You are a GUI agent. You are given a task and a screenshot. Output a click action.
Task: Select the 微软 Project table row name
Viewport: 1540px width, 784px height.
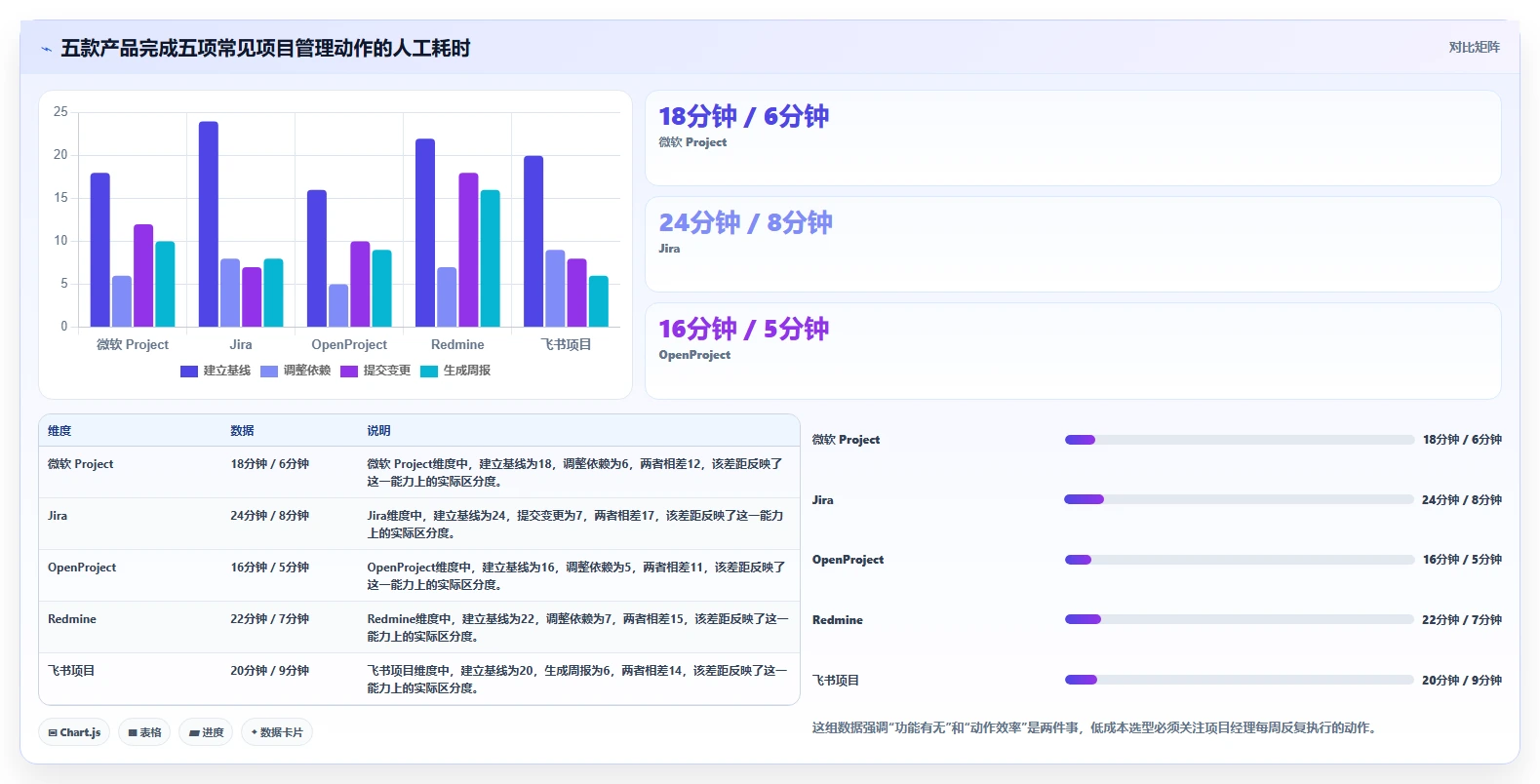pyautogui.click(x=80, y=464)
